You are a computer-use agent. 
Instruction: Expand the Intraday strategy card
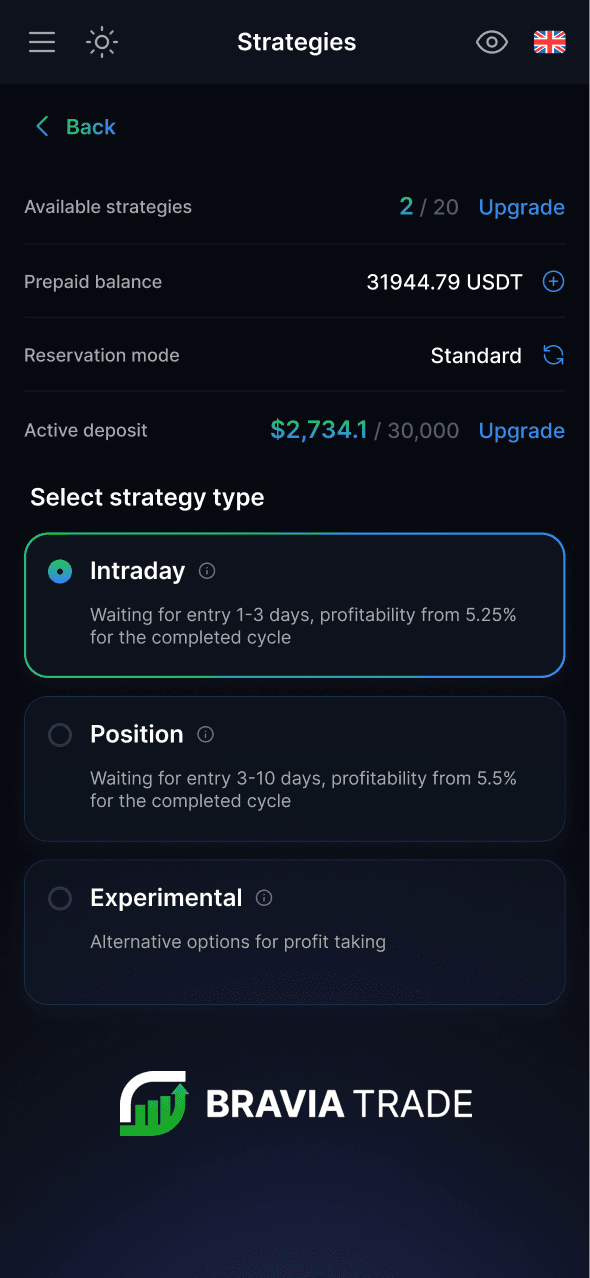[x=295, y=605]
